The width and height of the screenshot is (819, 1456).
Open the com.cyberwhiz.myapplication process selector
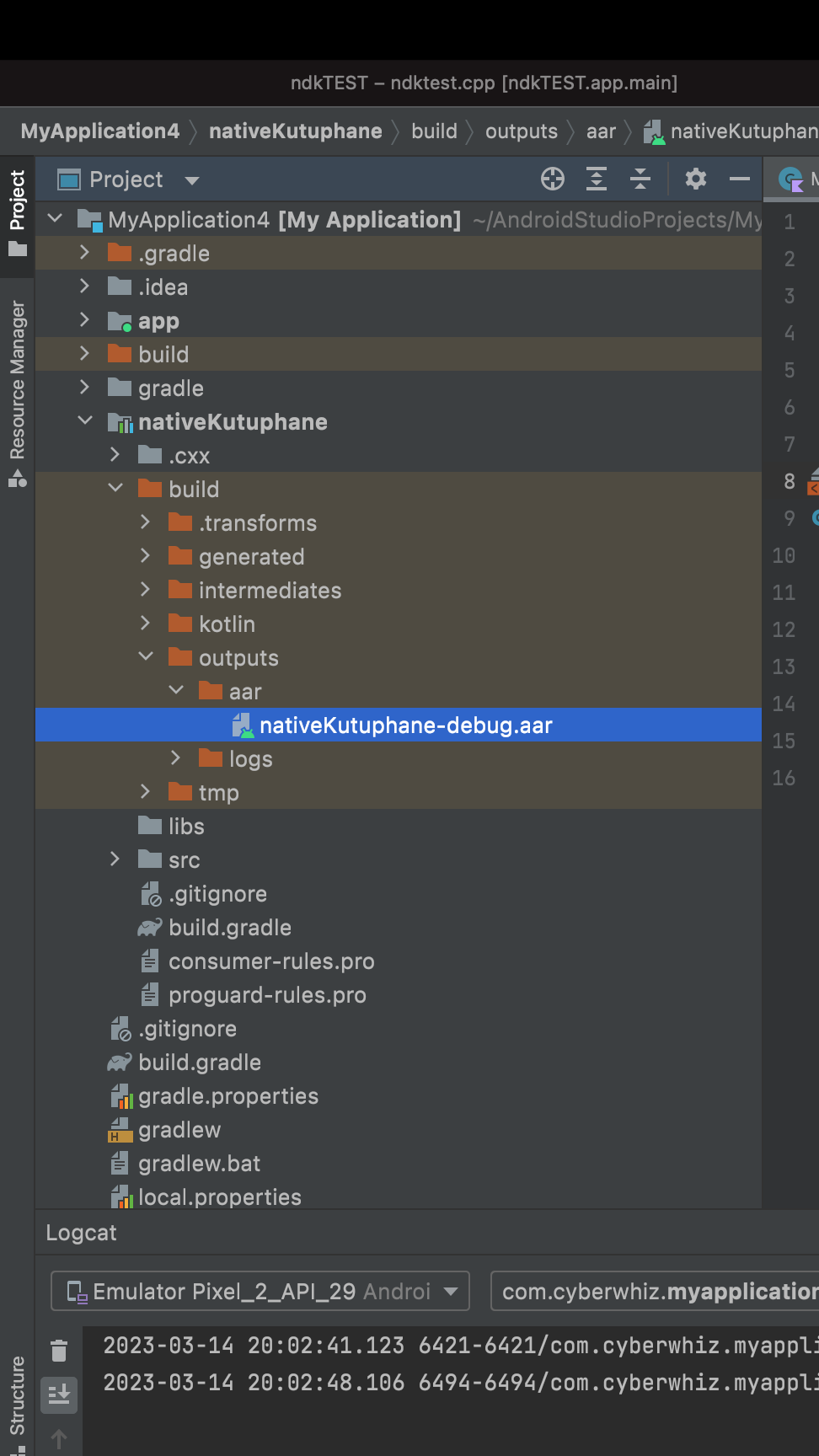[x=655, y=1291]
